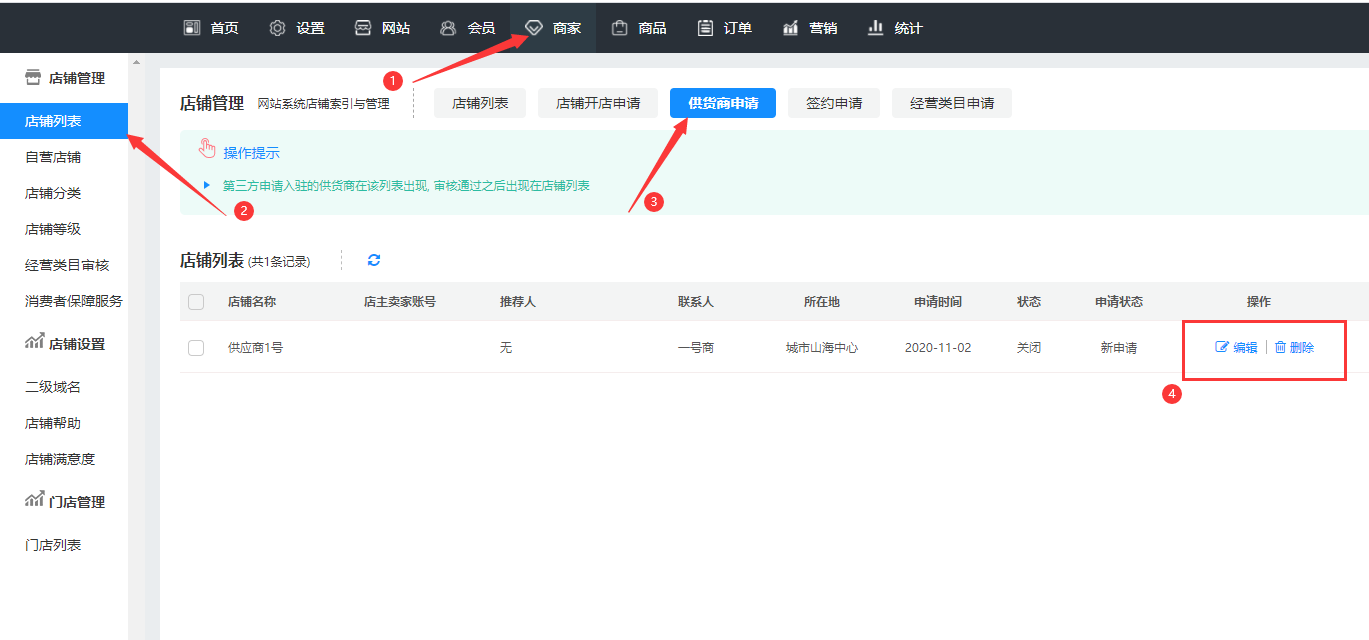Switch to the 店铺开店申请 tab
The width and height of the screenshot is (1369, 640).
(x=598, y=103)
